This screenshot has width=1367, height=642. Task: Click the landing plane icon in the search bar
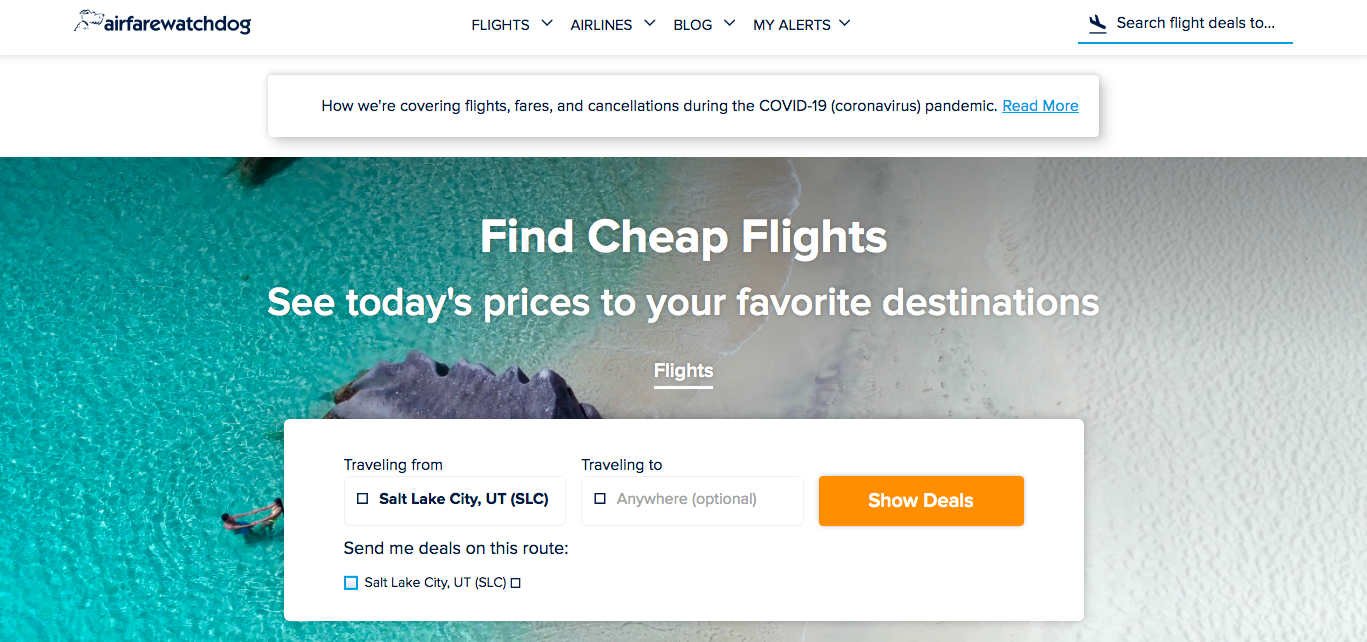click(x=1097, y=21)
